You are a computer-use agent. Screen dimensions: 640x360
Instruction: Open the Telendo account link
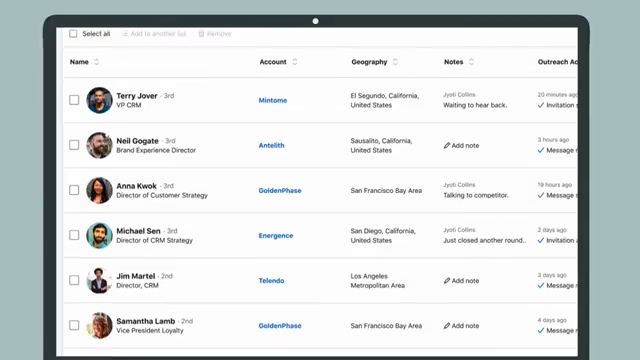tap(271, 281)
